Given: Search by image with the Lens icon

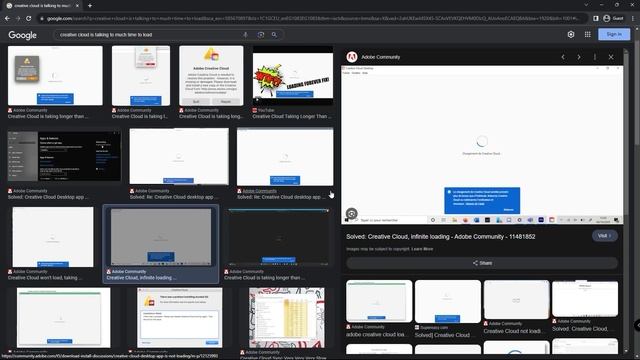Looking at the screenshot, I should click(x=261, y=35).
